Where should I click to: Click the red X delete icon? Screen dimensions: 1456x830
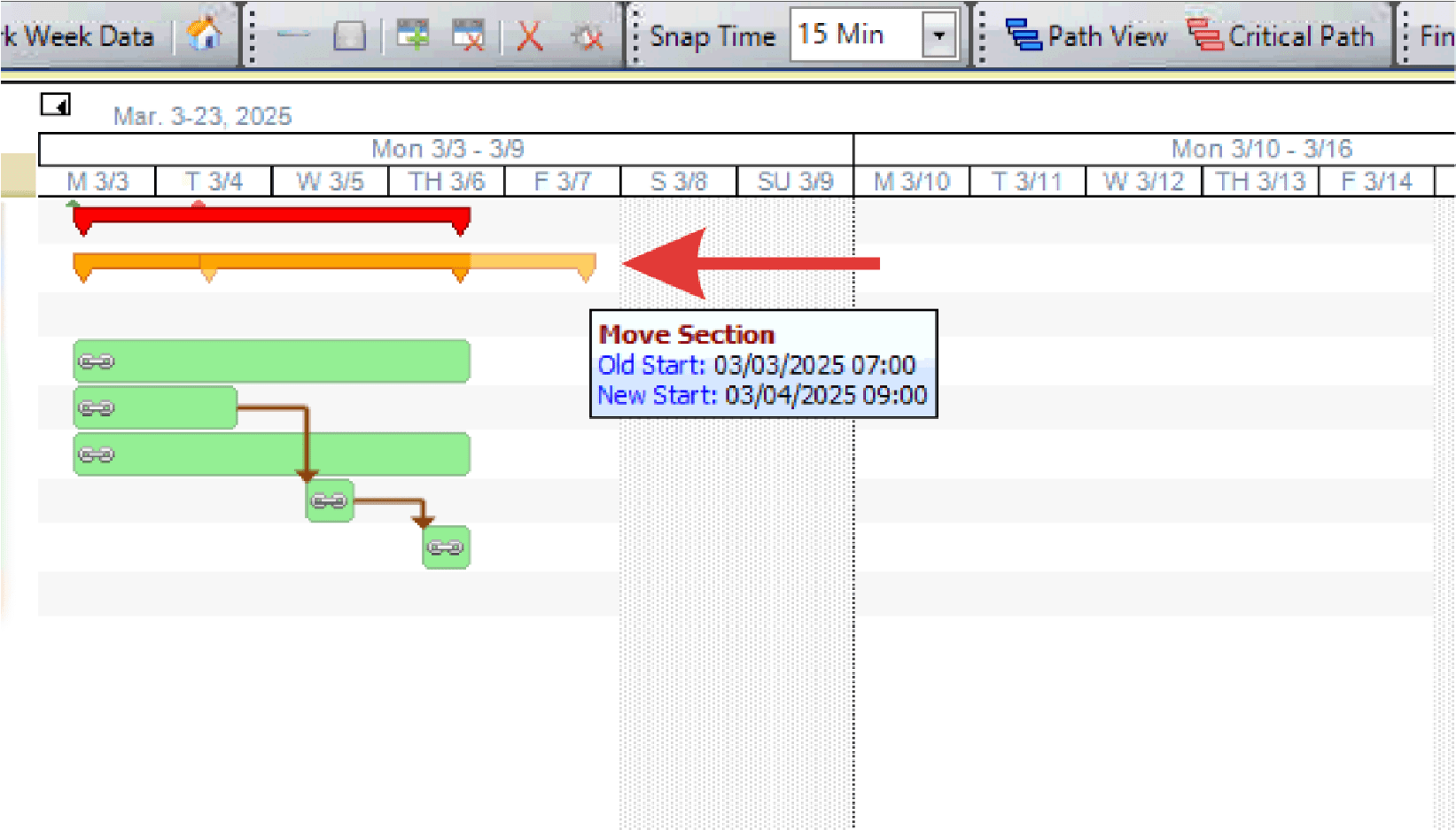[x=529, y=37]
